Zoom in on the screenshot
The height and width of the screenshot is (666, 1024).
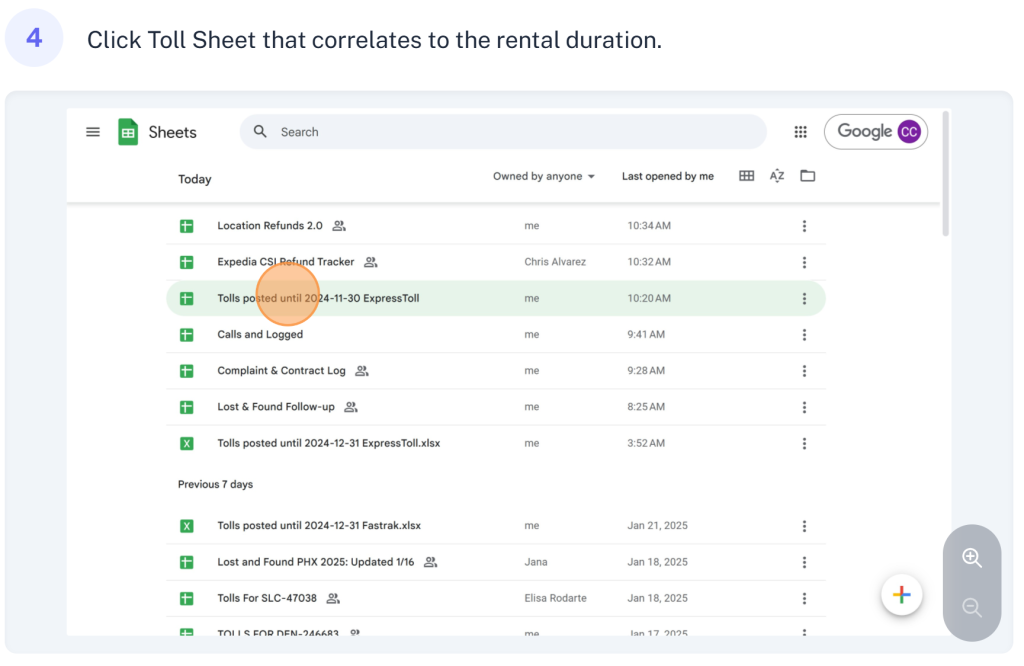click(x=971, y=558)
